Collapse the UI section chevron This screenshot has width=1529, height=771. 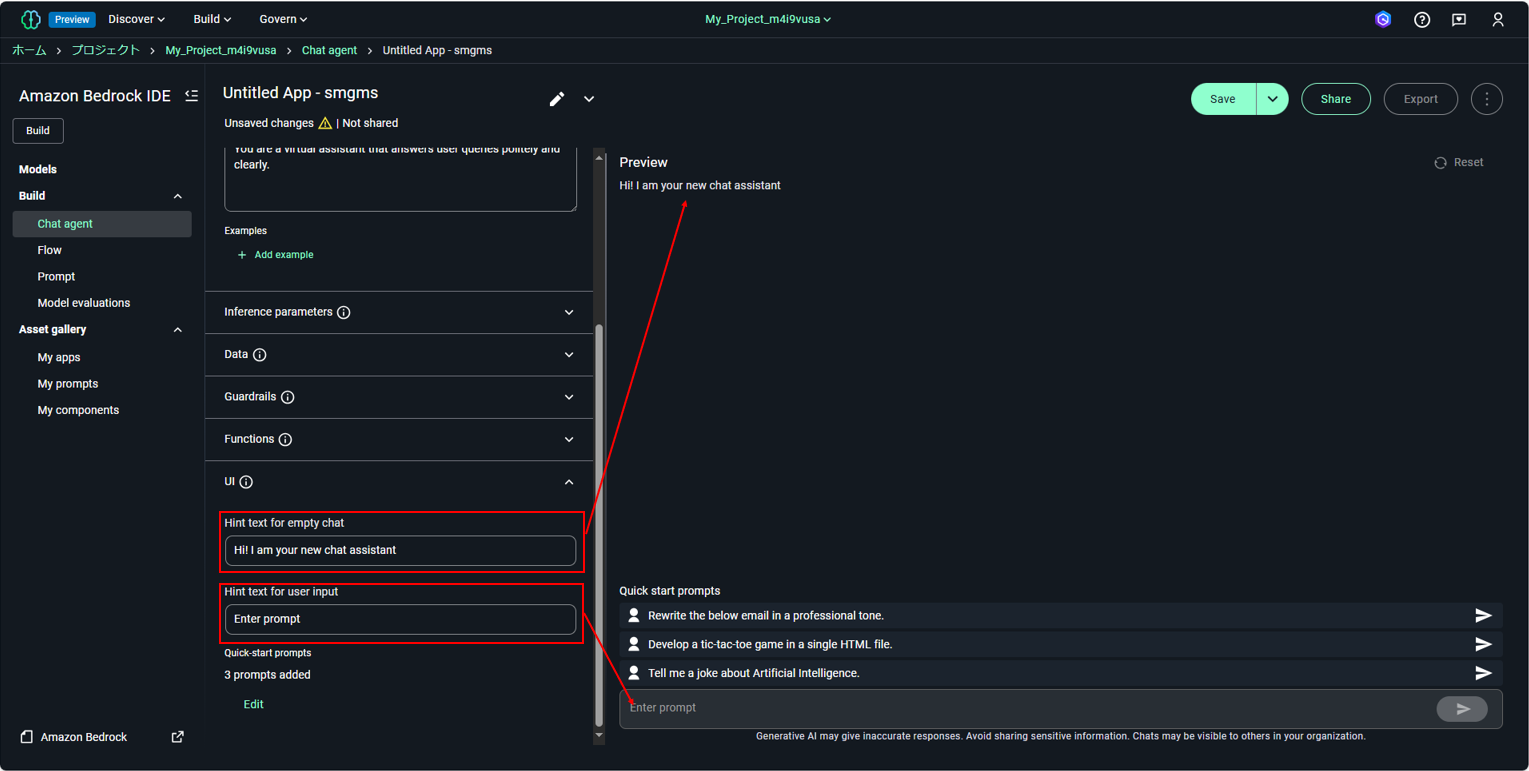point(569,482)
